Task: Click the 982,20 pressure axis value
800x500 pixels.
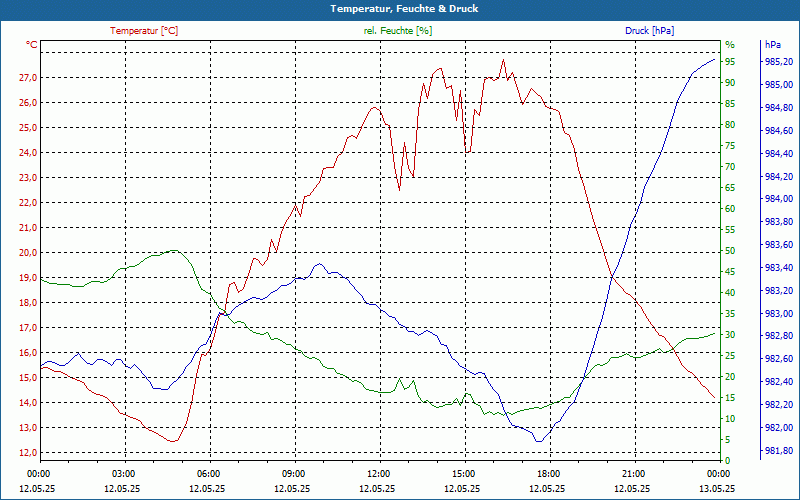Action: [x=779, y=405]
